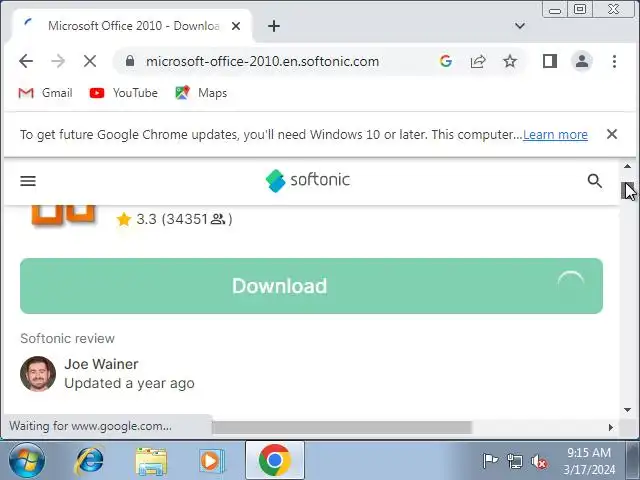640x480 pixels.
Task: Click the vertical scrollbar up arrow
Action: coord(627,166)
